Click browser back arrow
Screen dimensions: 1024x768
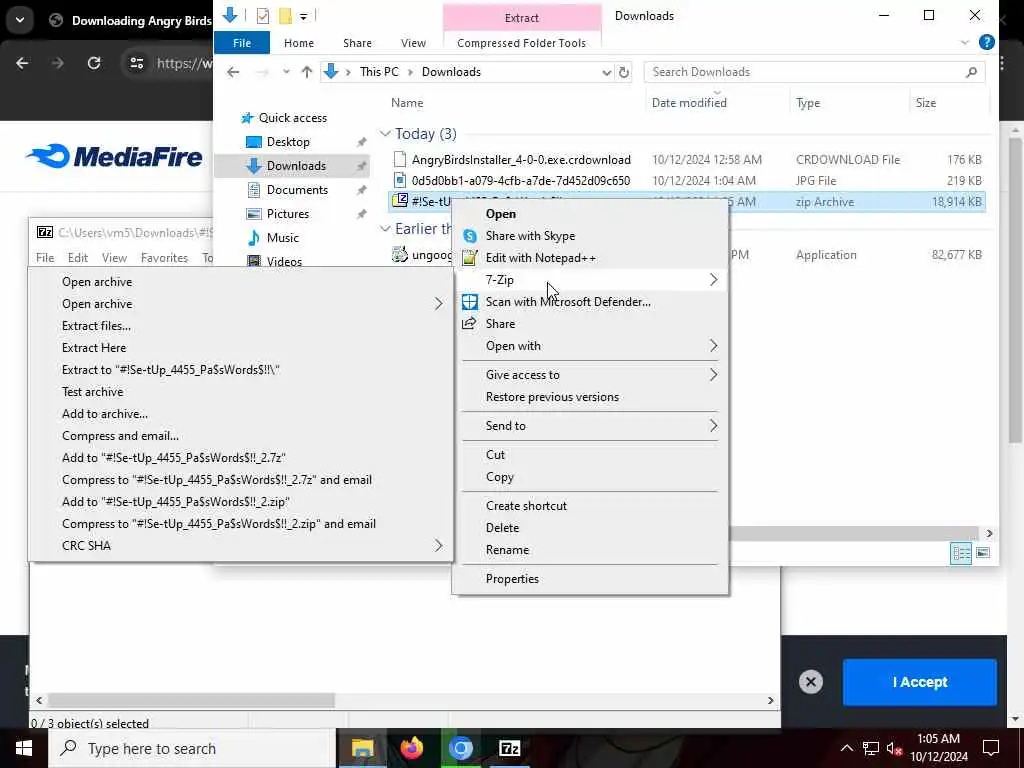coord(22,63)
